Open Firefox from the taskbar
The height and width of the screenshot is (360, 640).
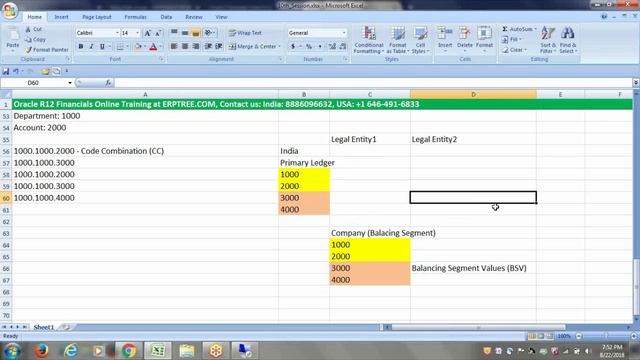click(x=41, y=351)
